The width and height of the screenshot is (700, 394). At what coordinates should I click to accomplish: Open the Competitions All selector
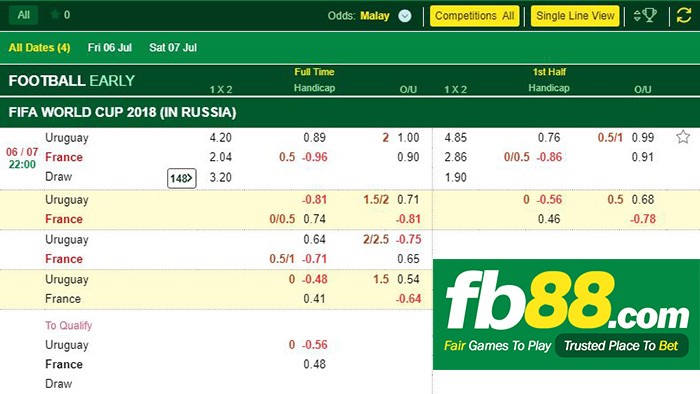point(474,16)
